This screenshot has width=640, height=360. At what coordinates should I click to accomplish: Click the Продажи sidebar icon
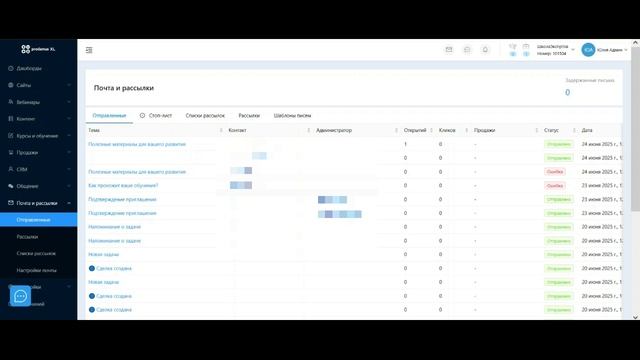tap(11, 152)
